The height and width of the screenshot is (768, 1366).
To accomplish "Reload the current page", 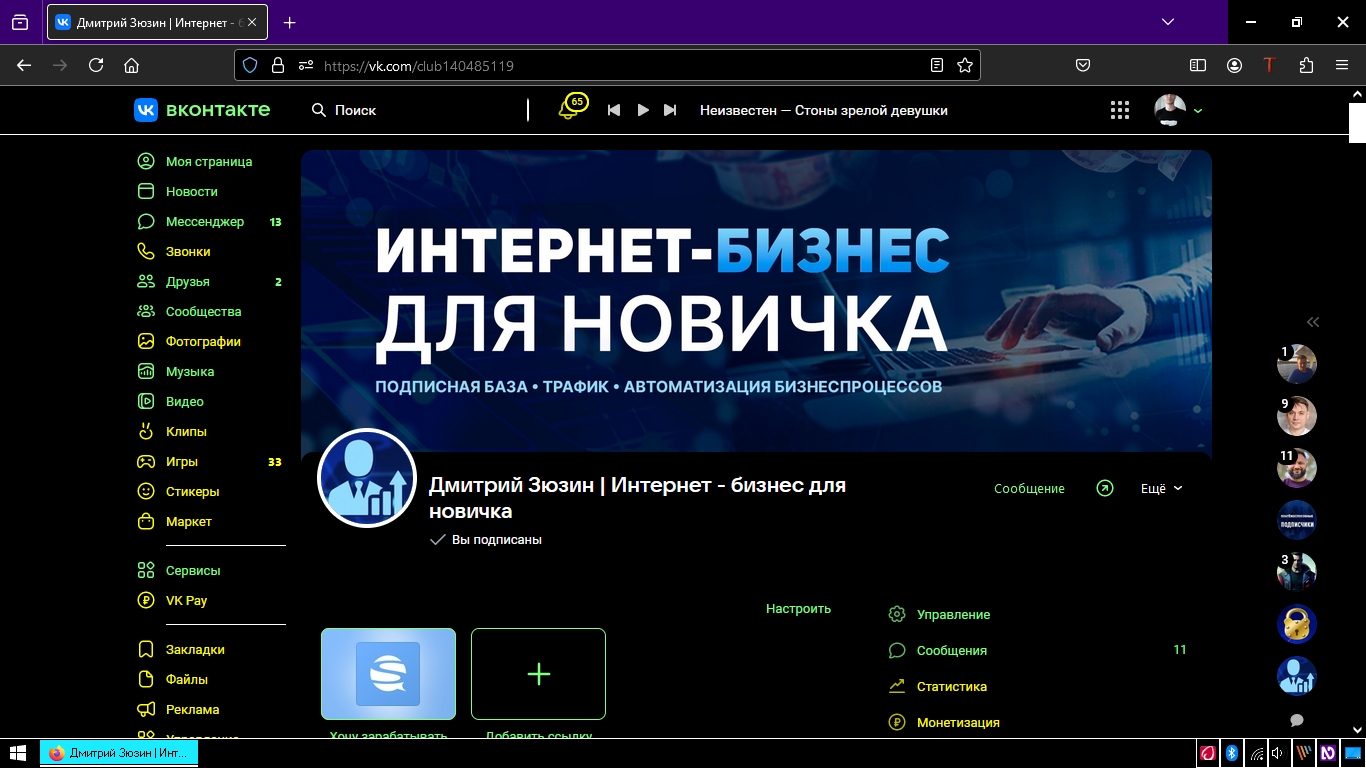I will pos(96,65).
